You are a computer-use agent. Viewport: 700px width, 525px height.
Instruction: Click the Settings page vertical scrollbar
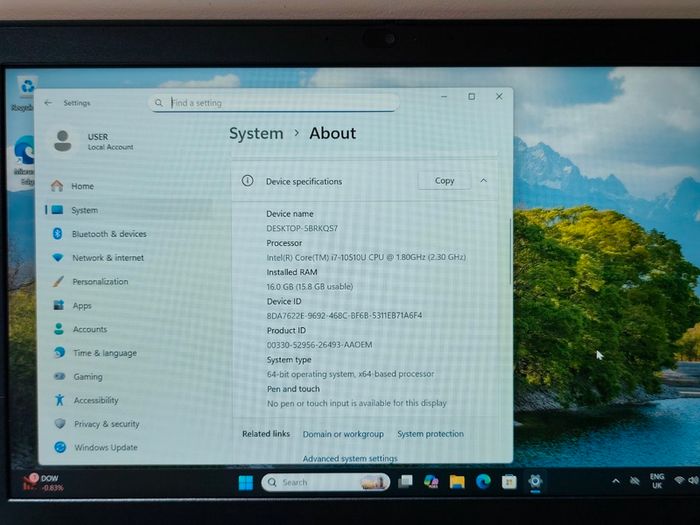pos(511,251)
